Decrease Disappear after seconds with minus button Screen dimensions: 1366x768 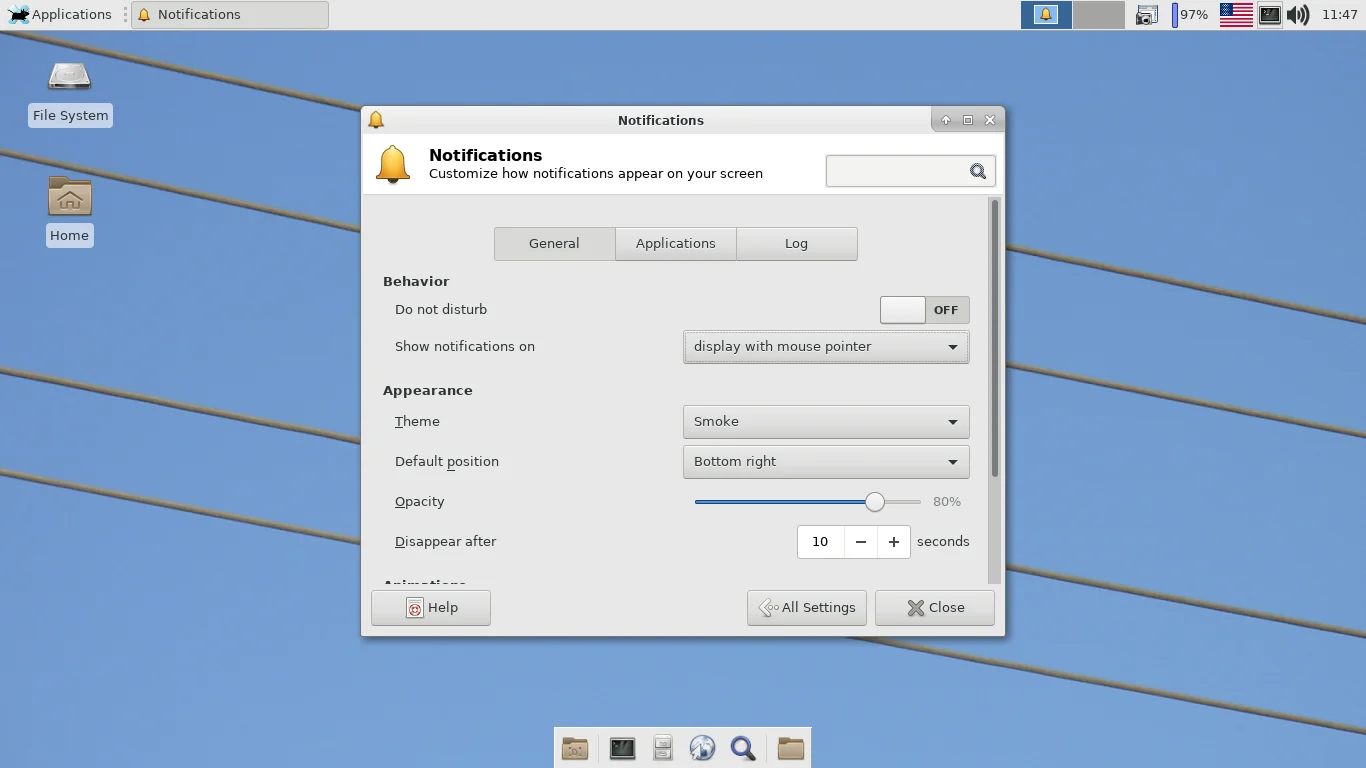[861, 542]
